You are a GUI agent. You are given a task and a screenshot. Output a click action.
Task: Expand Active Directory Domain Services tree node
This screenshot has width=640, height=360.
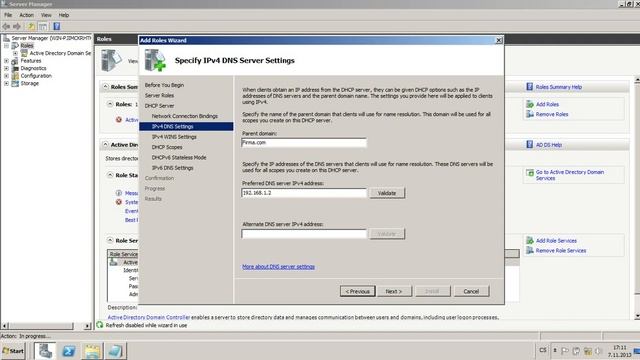point(15,53)
